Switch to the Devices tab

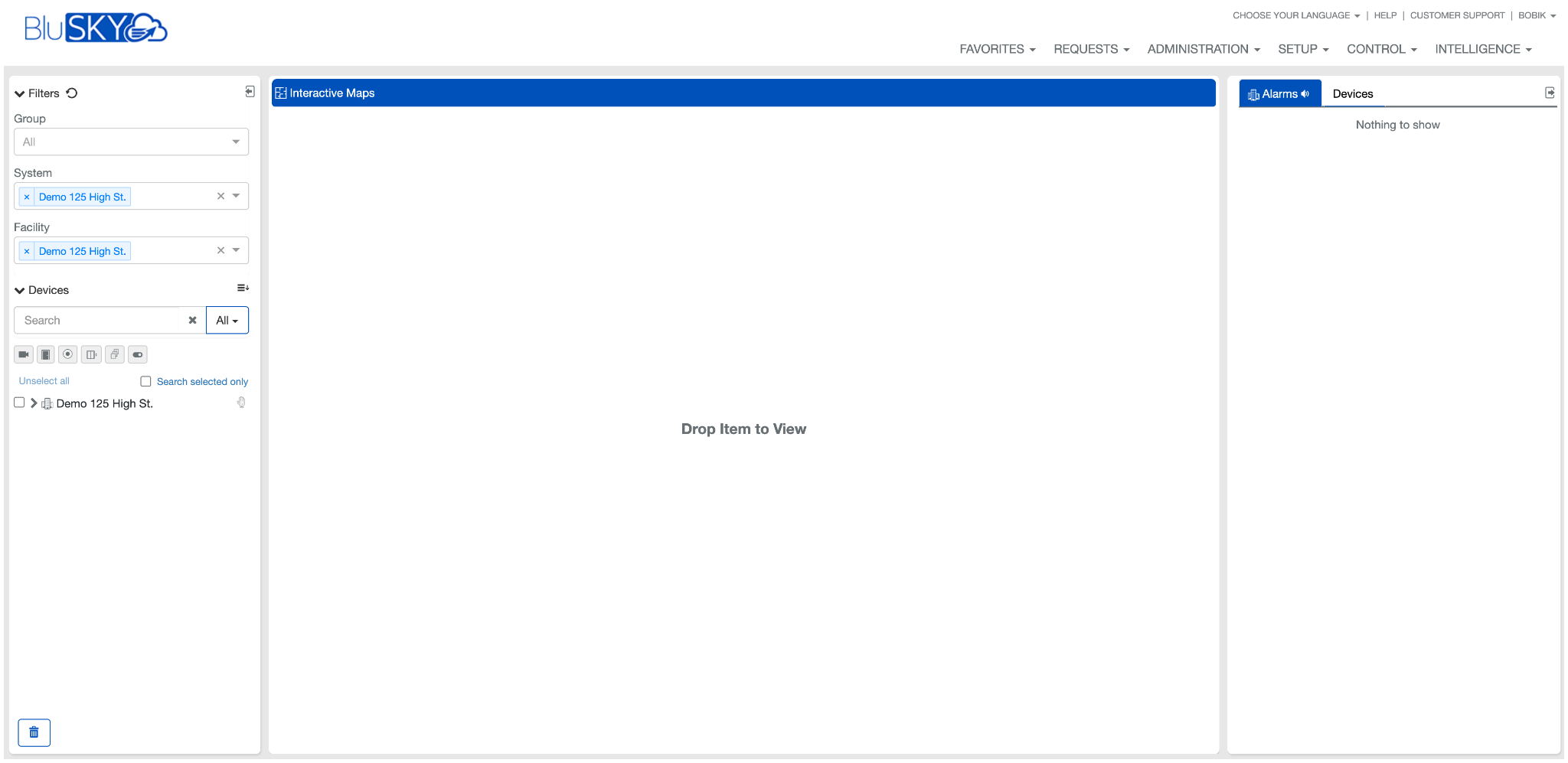[1352, 94]
